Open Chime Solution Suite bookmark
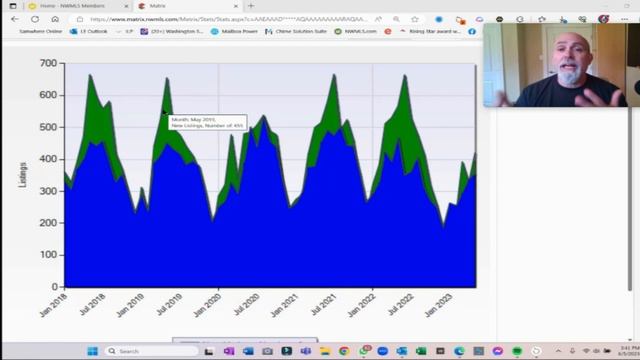 [296, 31]
